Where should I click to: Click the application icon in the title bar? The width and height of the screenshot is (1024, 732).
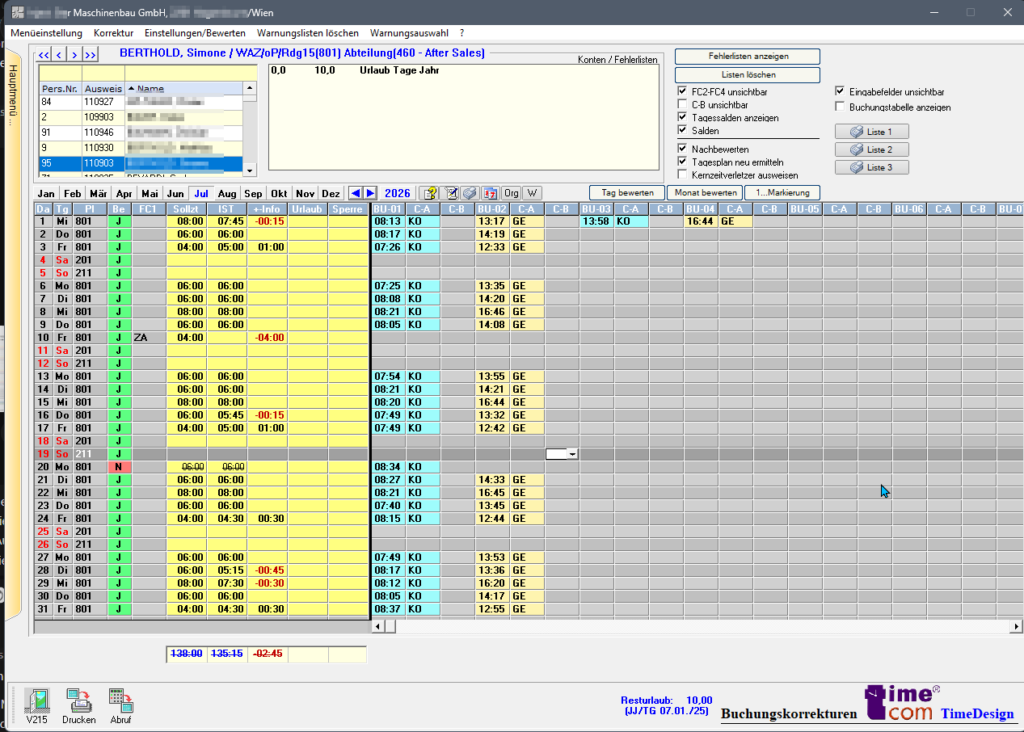[x=18, y=12]
